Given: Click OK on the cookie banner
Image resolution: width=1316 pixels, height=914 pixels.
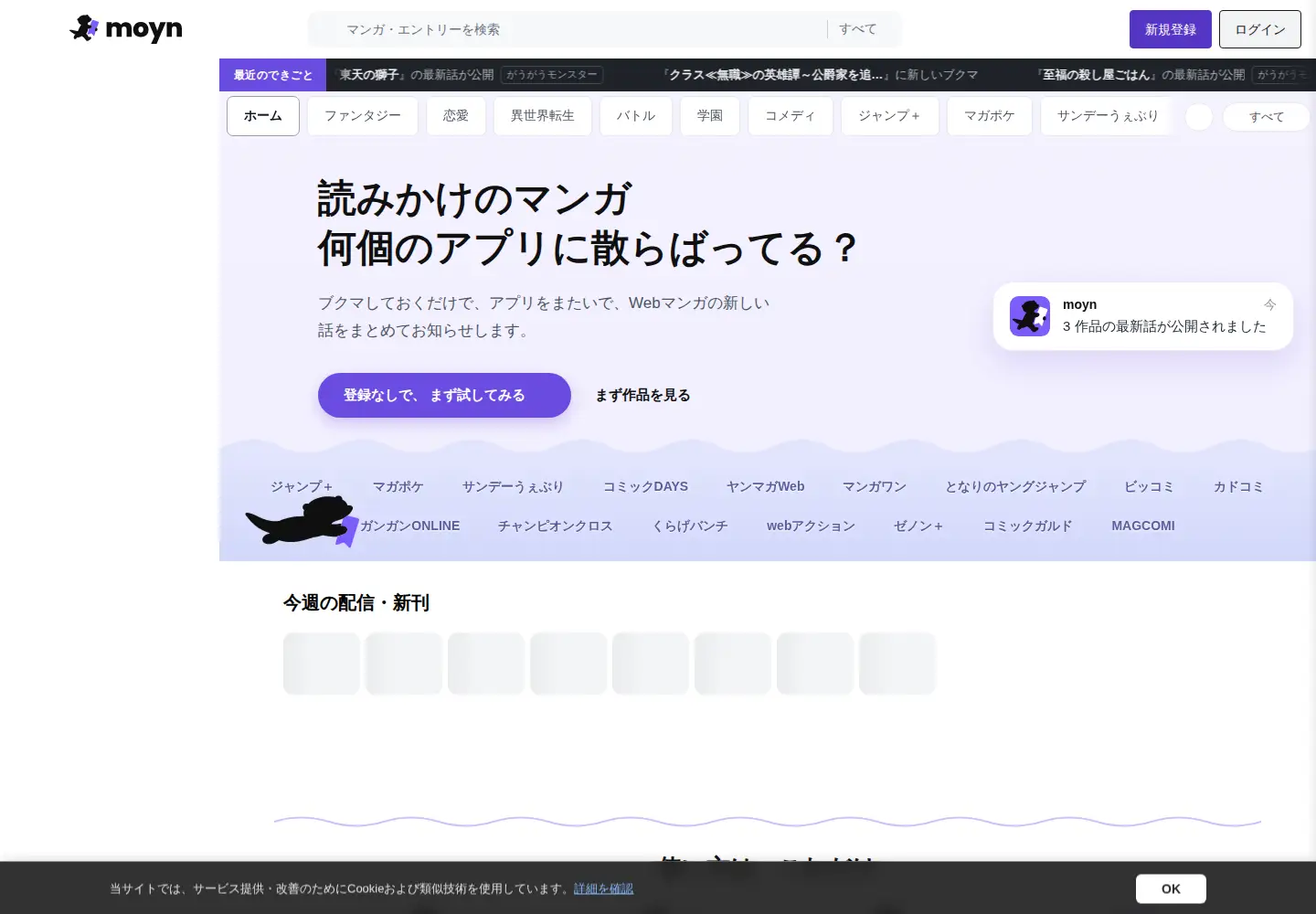Looking at the screenshot, I should coord(1171,888).
